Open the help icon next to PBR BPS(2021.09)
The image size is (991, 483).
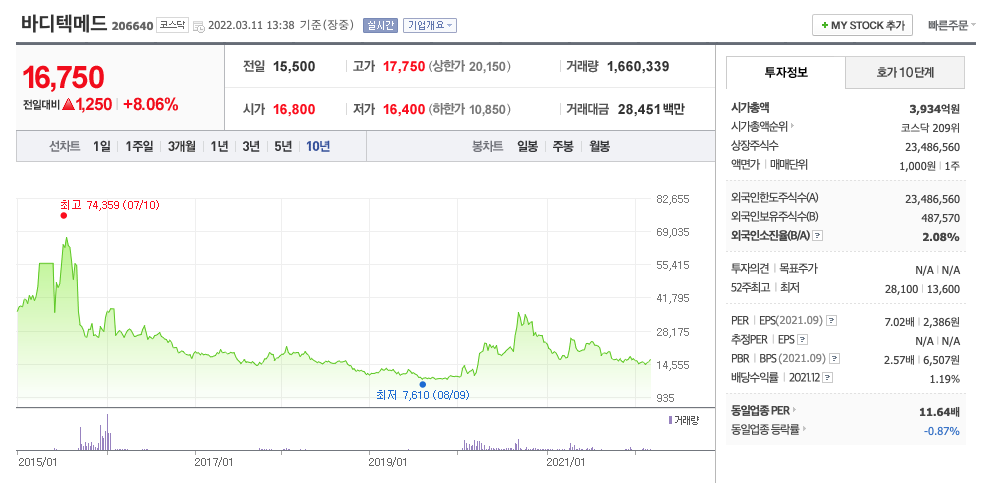pos(835,359)
